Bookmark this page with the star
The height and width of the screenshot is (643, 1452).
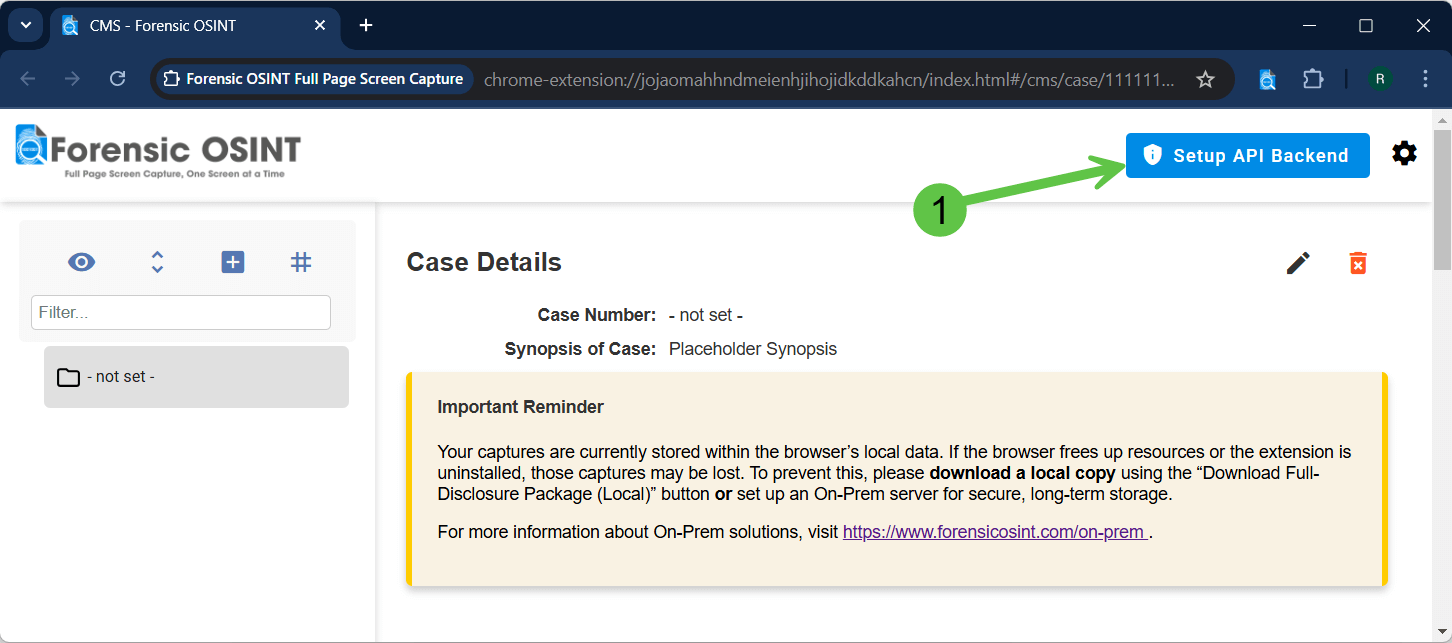1206,79
